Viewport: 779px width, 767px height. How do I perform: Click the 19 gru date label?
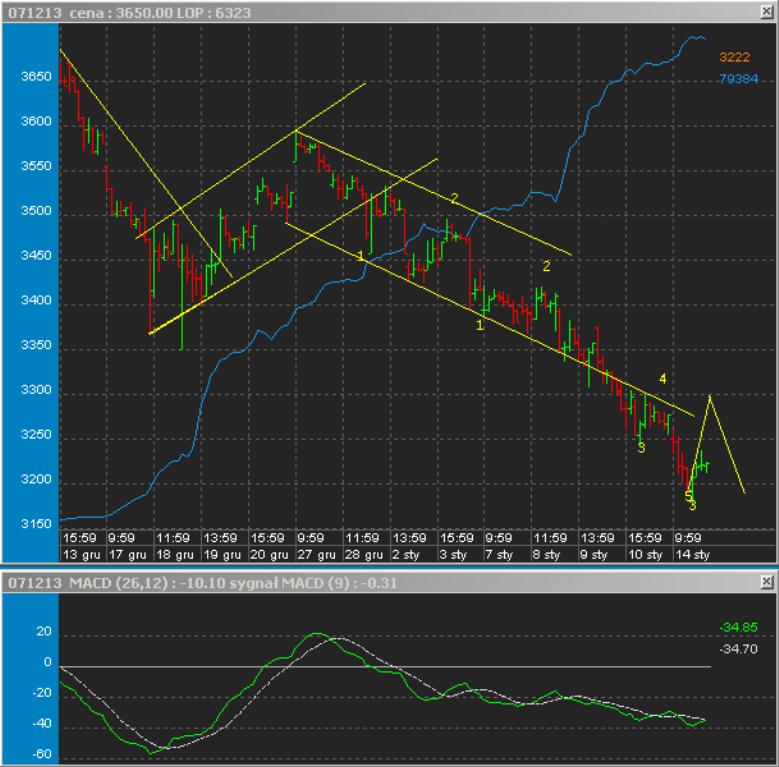pos(222,554)
